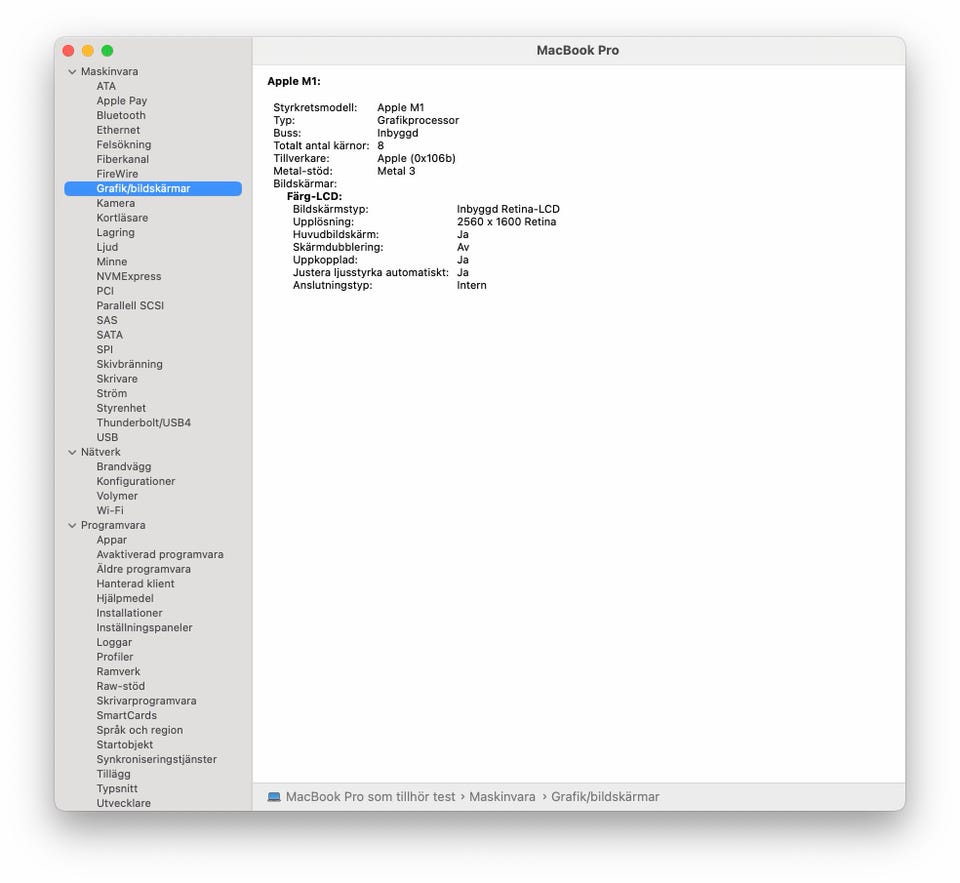This screenshot has height=883, width=960.
Task: Select Raw-stöd in the sidebar
Action: pos(121,686)
